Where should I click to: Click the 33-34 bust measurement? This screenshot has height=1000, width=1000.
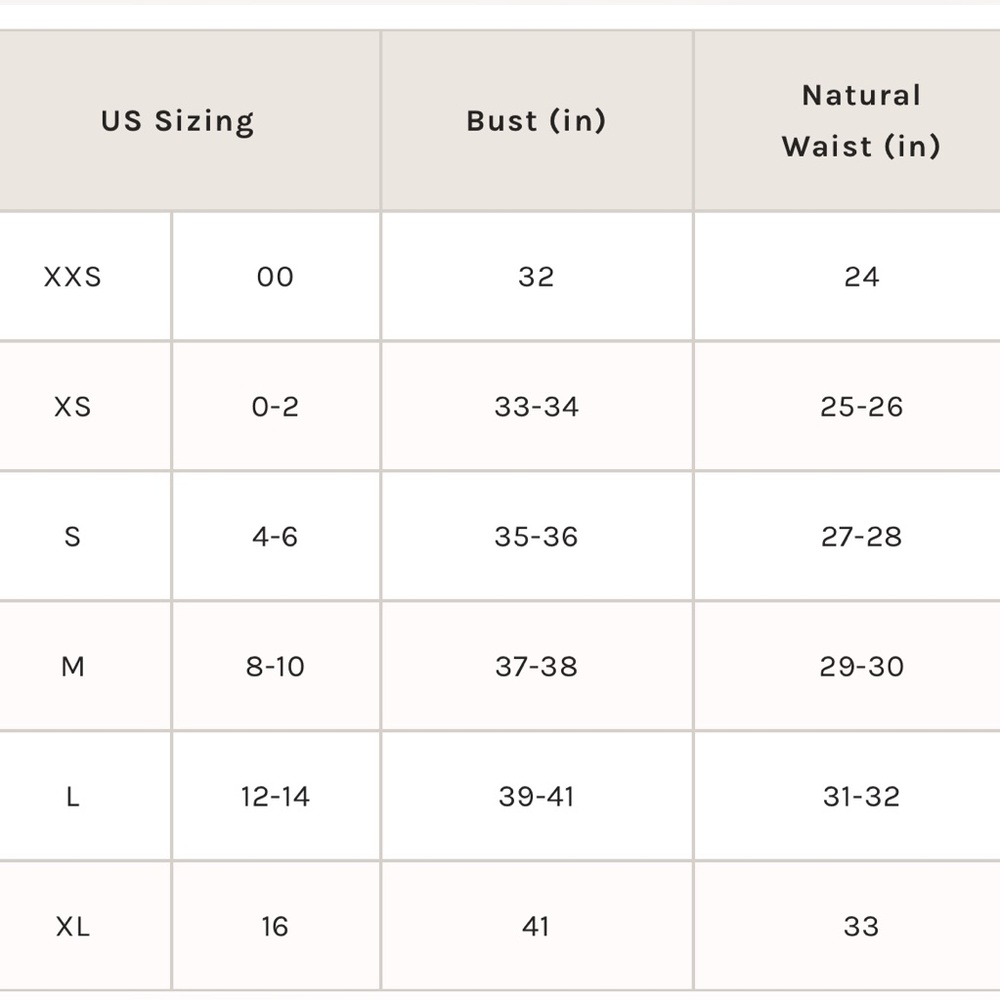[536, 407]
